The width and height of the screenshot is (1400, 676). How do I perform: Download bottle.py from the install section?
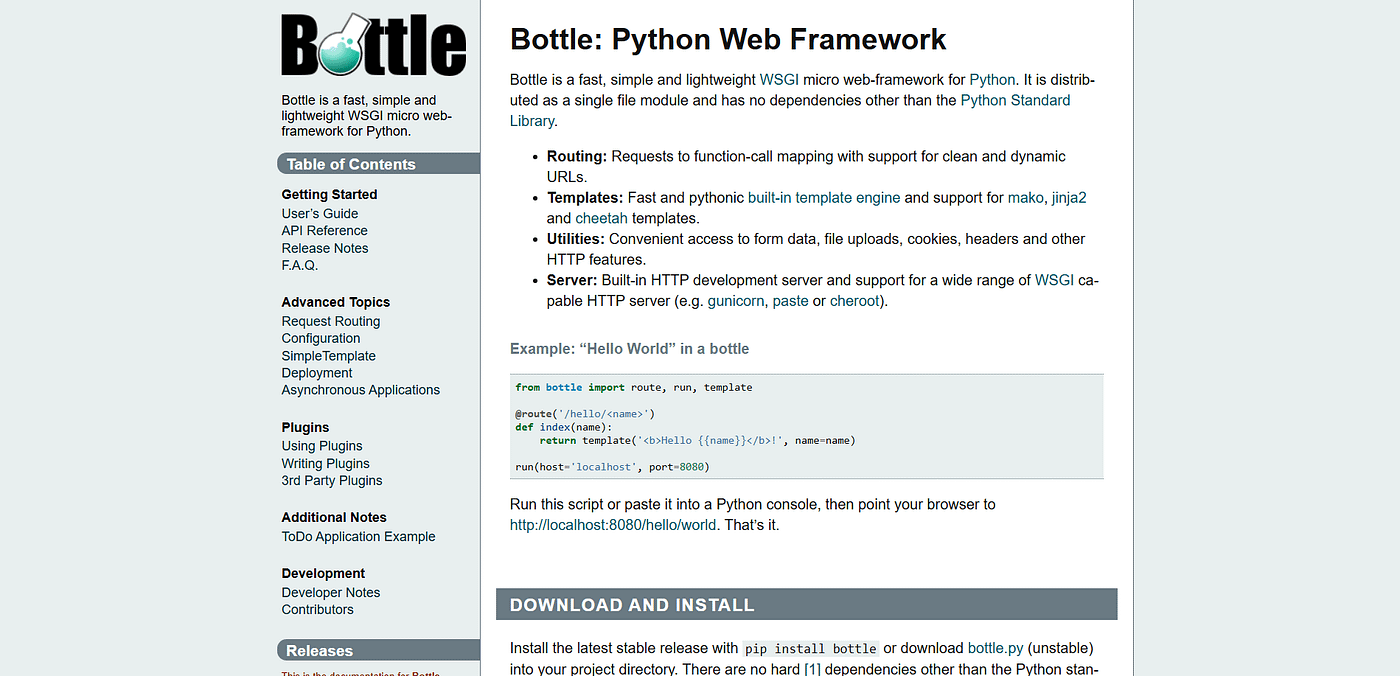[995, 647]
